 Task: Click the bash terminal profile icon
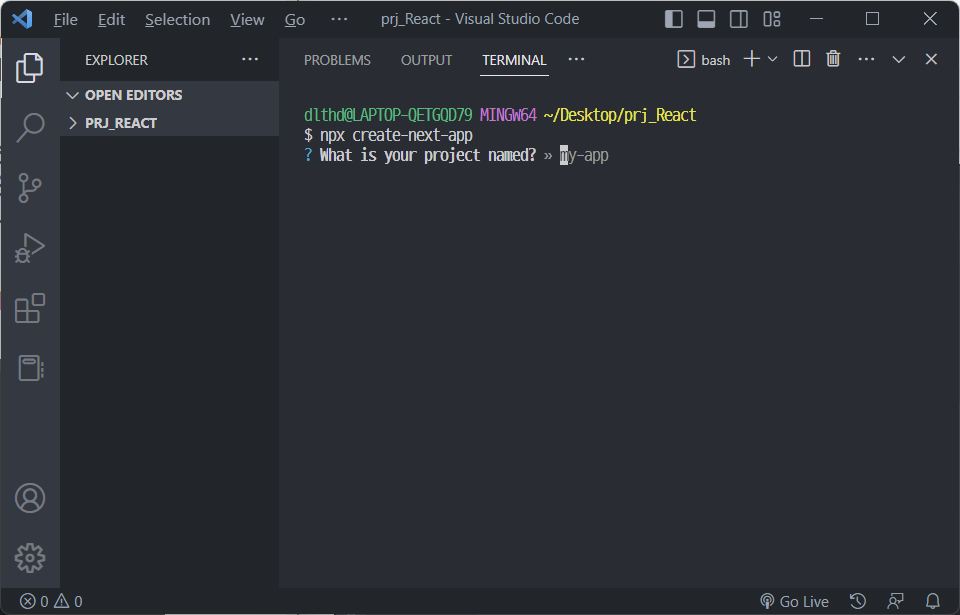tap(686, 59)
